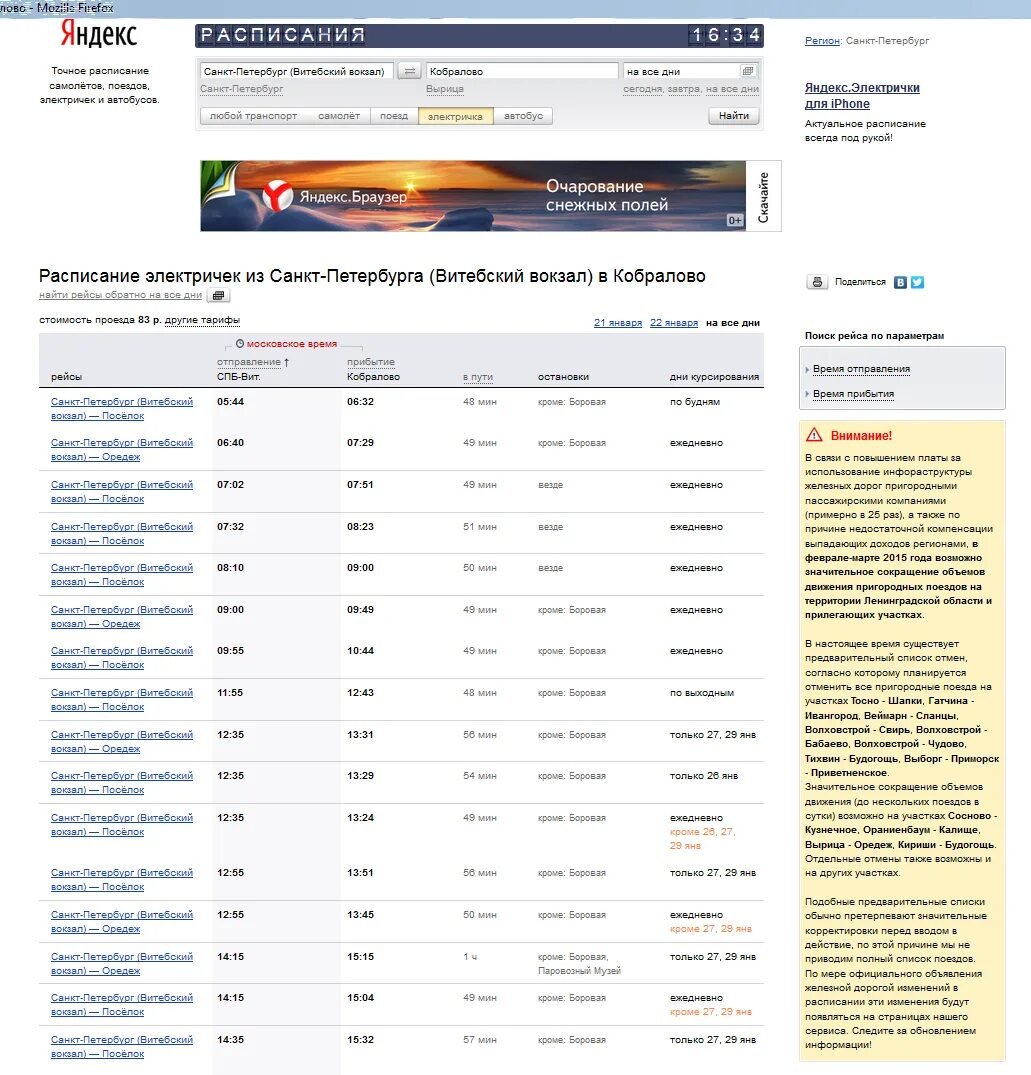Click the РАСПИСАНИЯ header title

click(282, 35)
